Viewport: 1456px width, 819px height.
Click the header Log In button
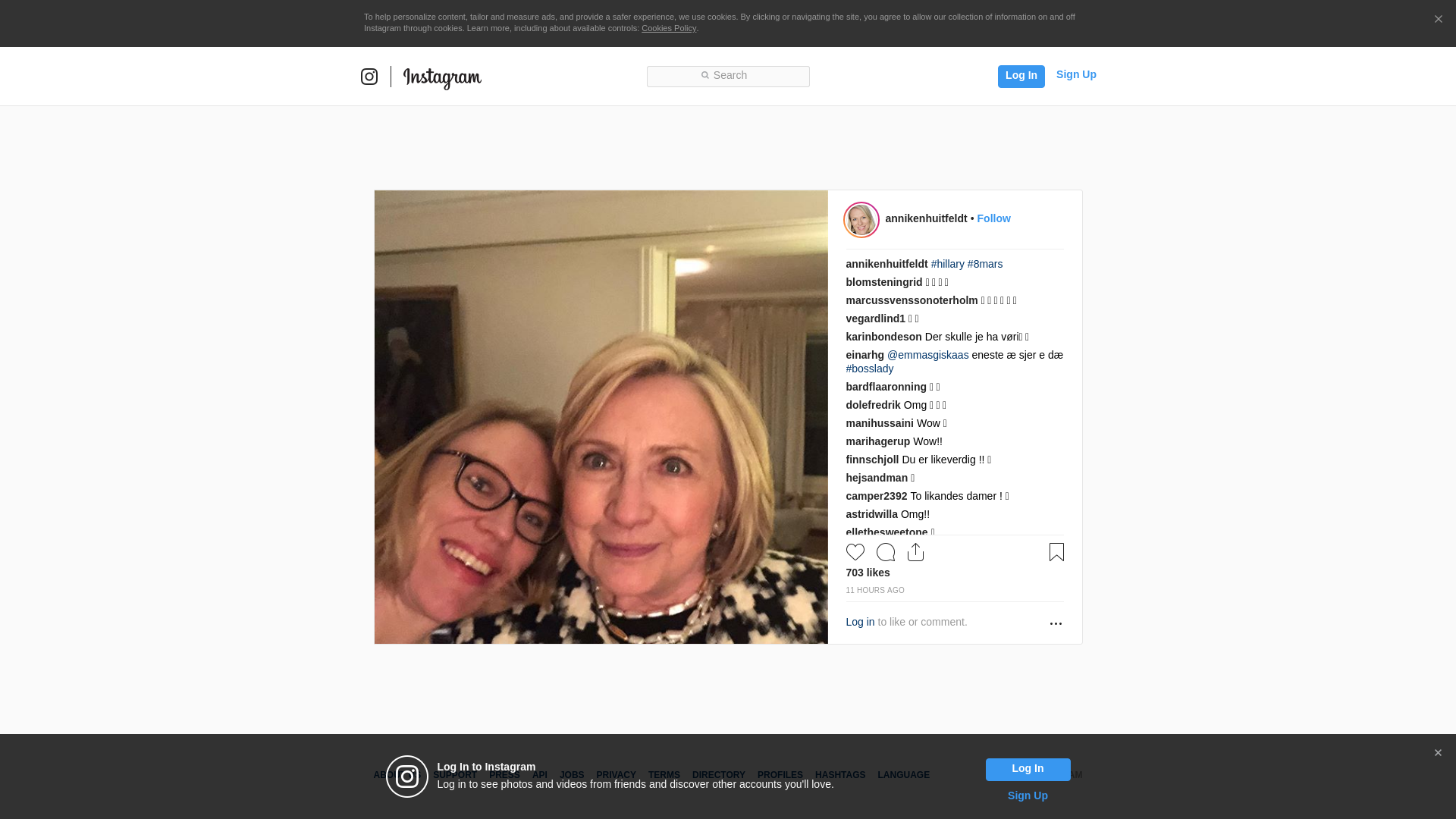pyautogui.click(x=1021, y=77)
